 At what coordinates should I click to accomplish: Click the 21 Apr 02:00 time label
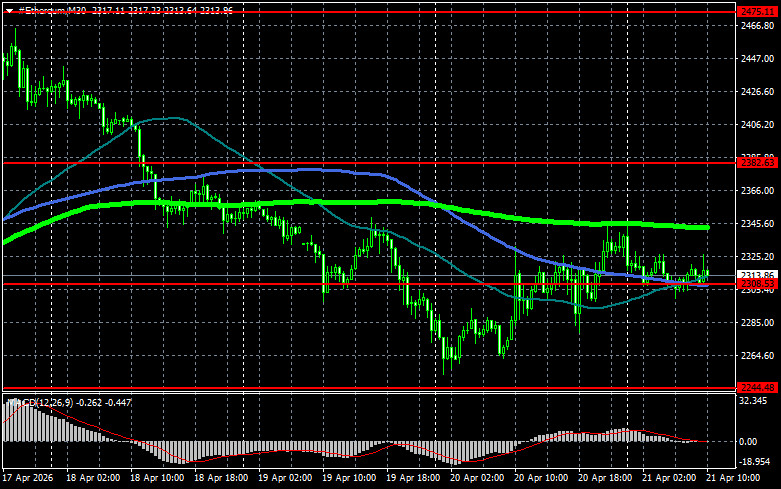coord(669,478)
